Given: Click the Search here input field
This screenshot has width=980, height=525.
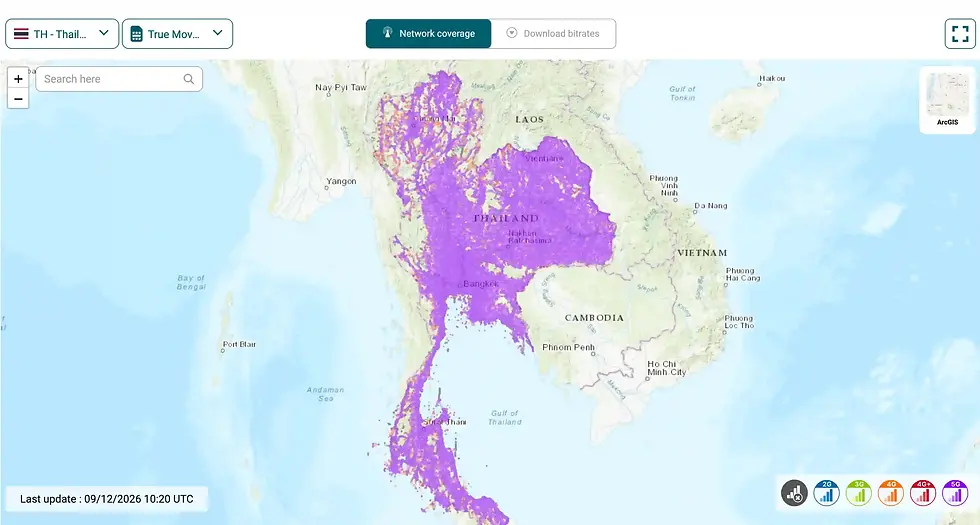Looking at the screenshot, I should 119,79.
